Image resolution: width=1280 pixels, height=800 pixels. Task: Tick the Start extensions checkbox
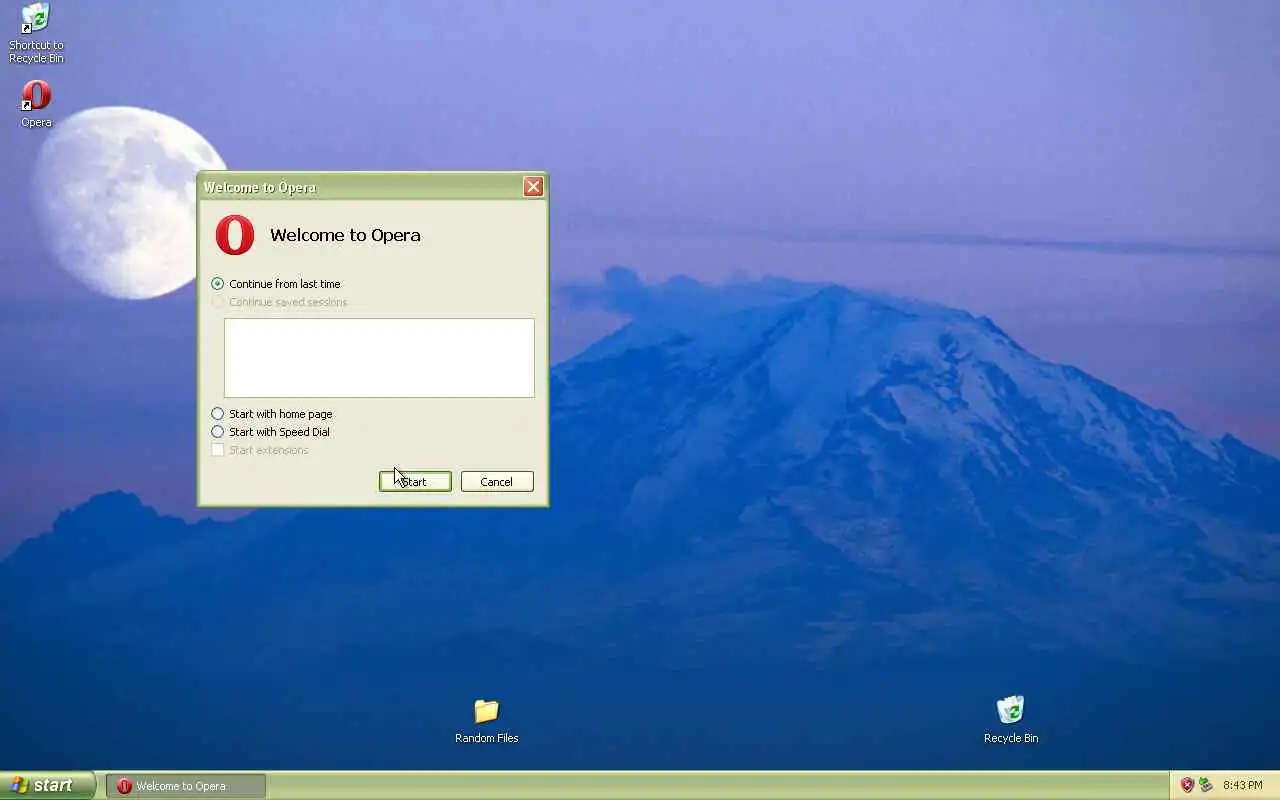pos(217,450)
